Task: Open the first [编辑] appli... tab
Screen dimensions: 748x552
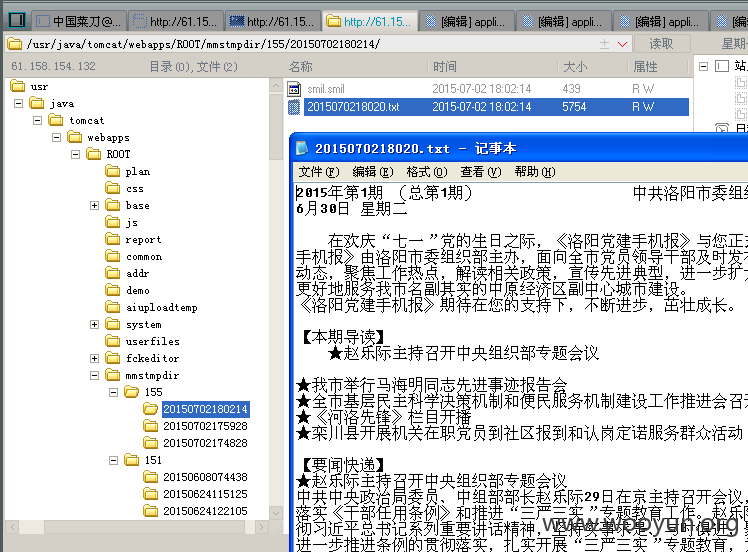Action: coord(467,21)
